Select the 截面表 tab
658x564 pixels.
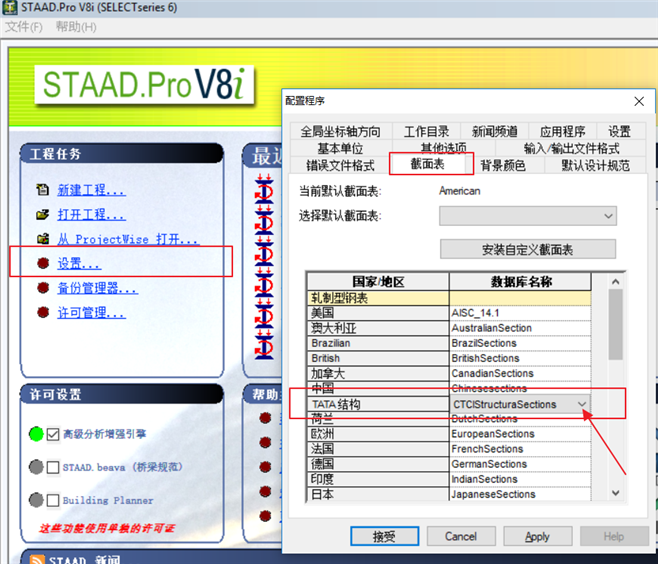tap(427, 164)
